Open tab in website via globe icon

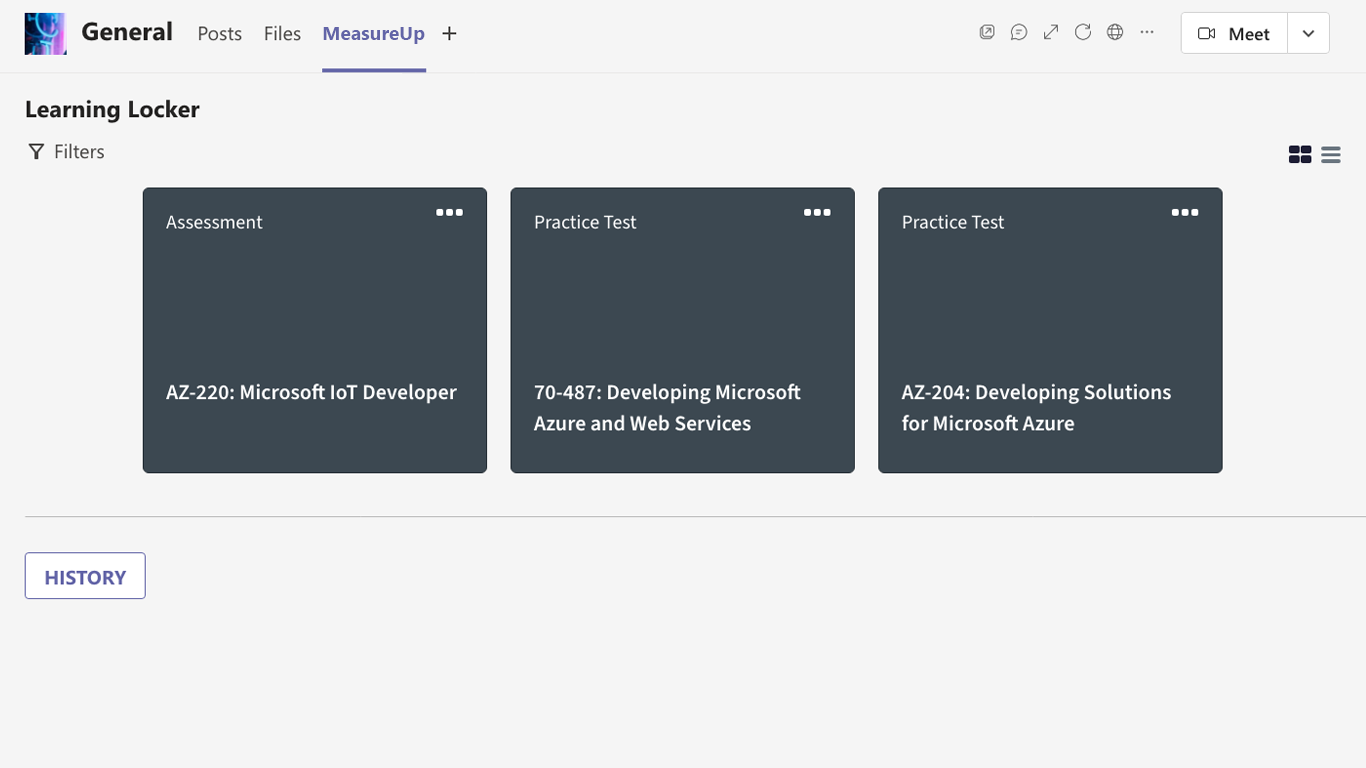1115,32
